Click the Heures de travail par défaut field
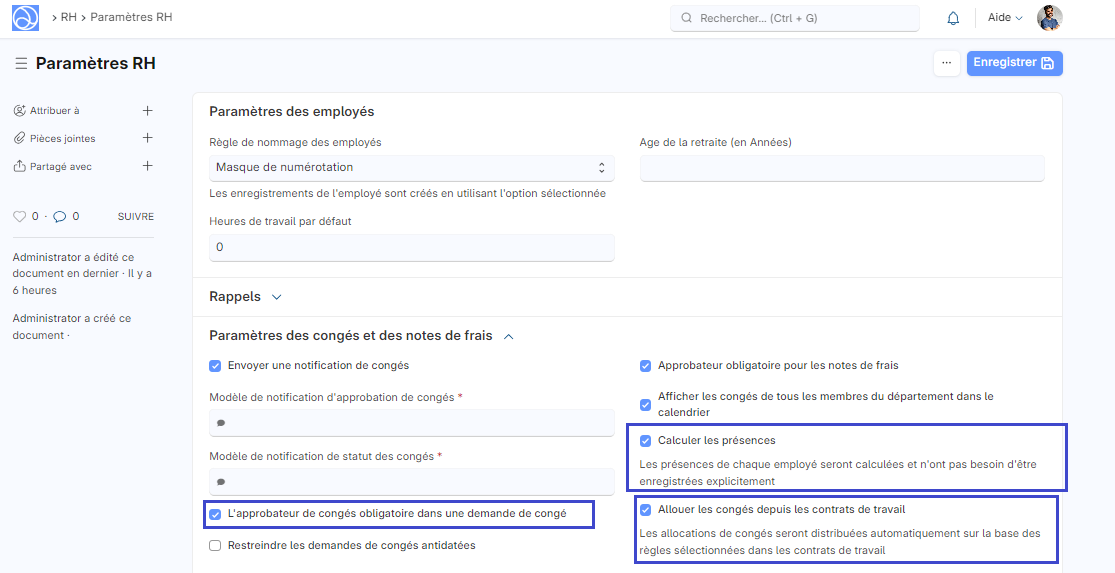Image resolution: width=1115 pixels, height=573 pixels. (x=411, y=247)
